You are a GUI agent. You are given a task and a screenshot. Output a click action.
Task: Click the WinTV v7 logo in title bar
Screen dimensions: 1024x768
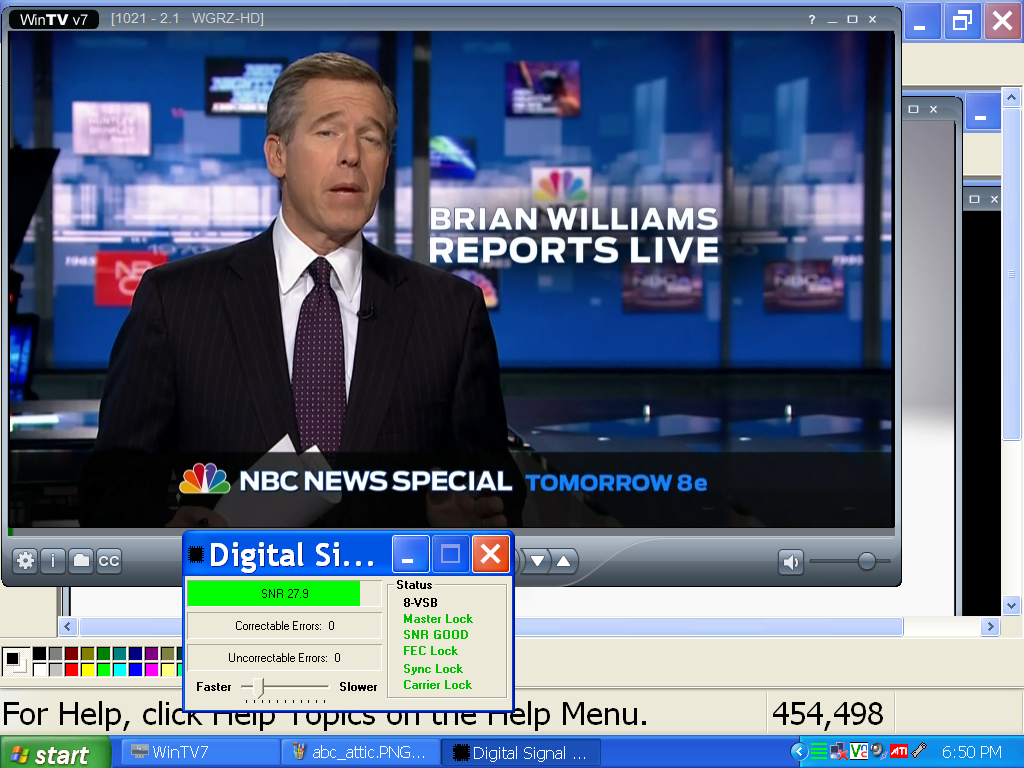(54, 19)
